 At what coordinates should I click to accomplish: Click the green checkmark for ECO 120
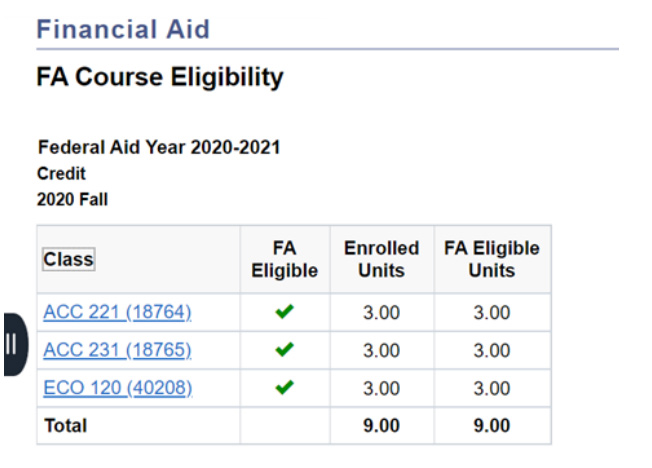coord(285,387)
